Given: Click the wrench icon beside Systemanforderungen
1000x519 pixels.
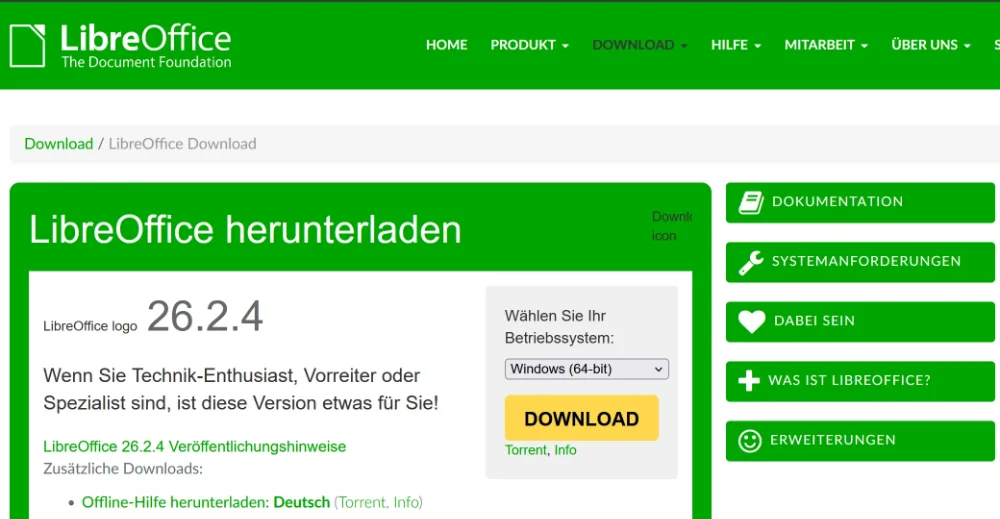Looking at the screenshot, I should point(751,263).
